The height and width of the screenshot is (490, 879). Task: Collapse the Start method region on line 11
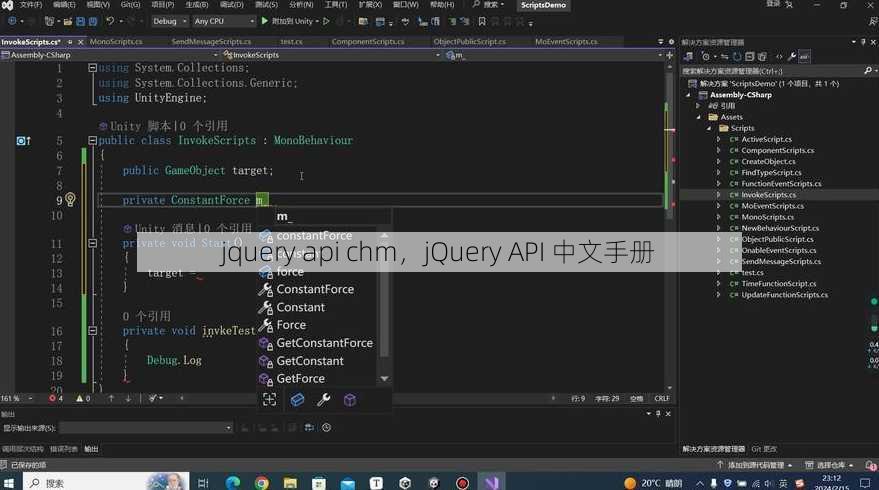click(x=92, y=243)
